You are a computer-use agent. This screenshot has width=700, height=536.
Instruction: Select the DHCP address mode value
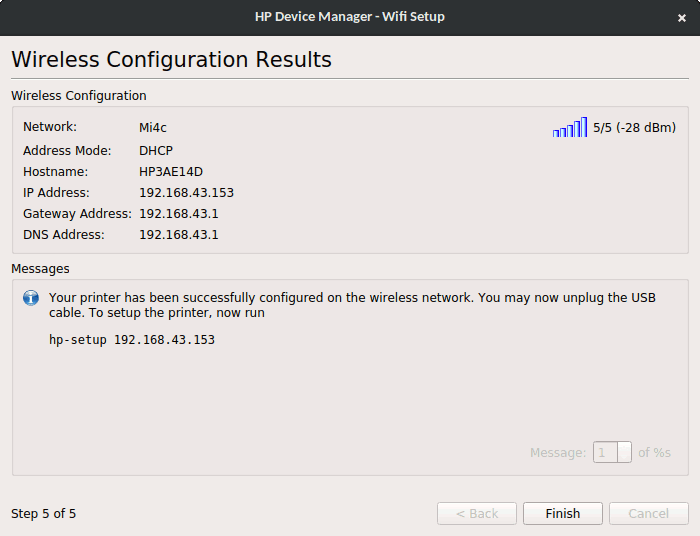tap(156, 151)
